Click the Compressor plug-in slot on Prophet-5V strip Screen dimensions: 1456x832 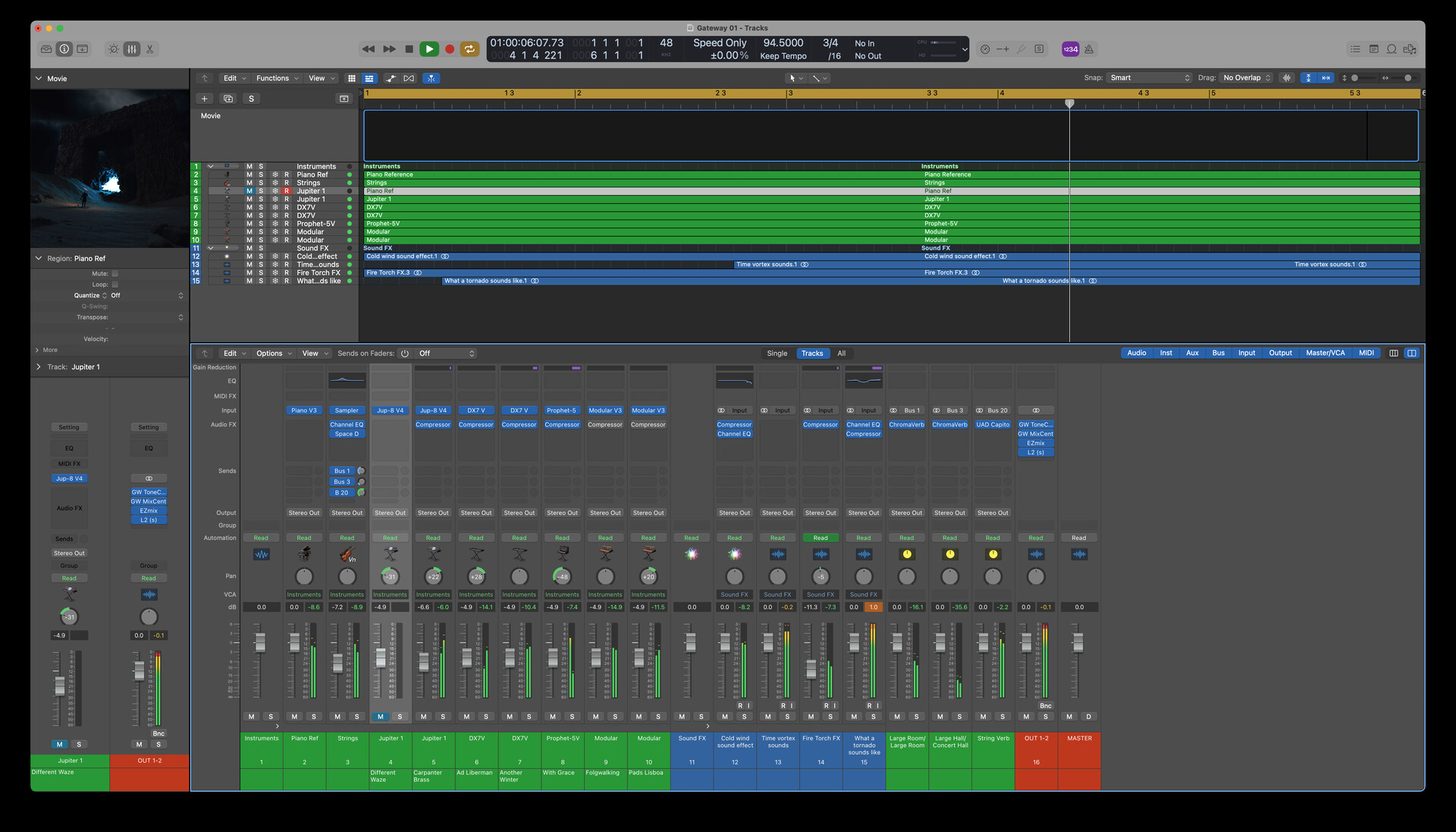tap(562, 425)
